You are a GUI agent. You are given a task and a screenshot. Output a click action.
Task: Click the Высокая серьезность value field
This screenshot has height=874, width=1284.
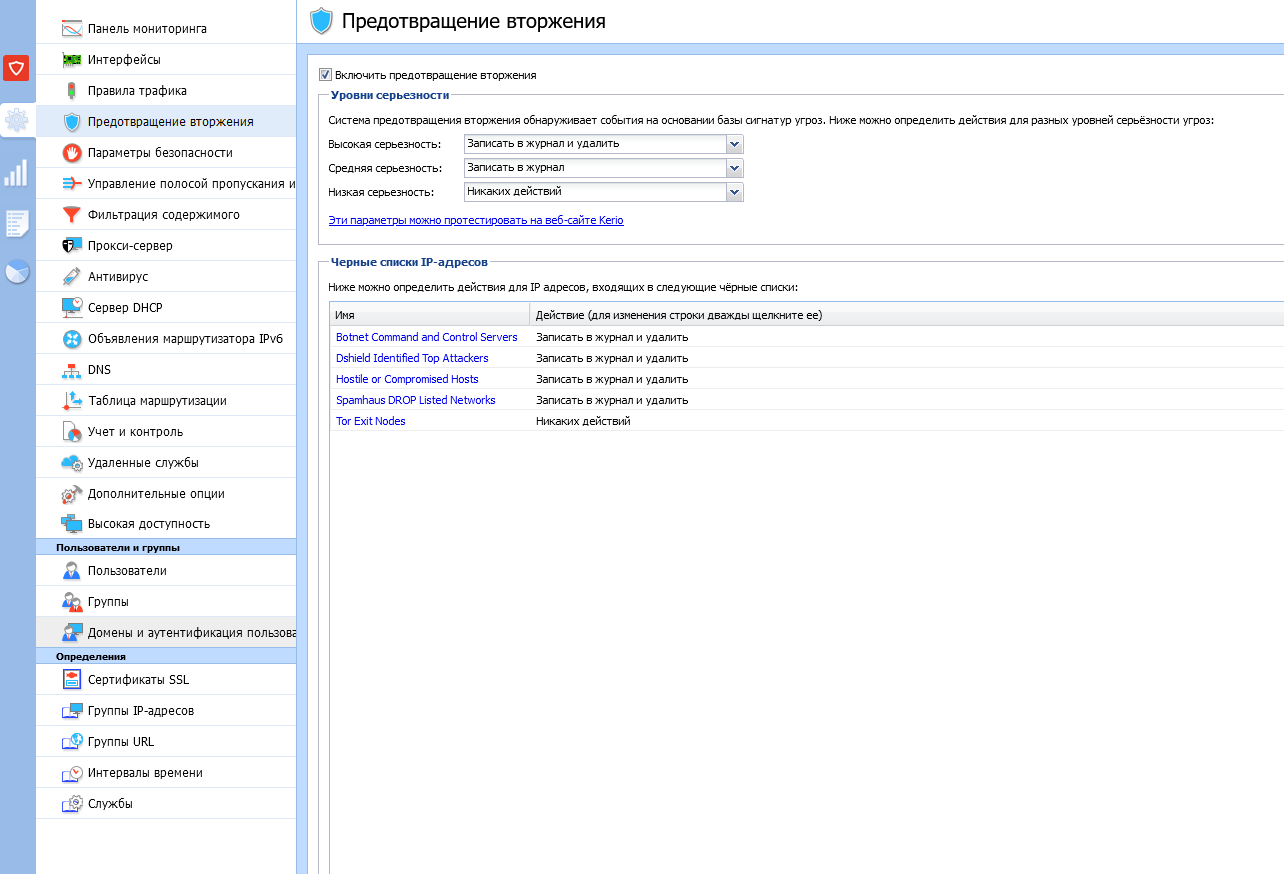[595, 144]
